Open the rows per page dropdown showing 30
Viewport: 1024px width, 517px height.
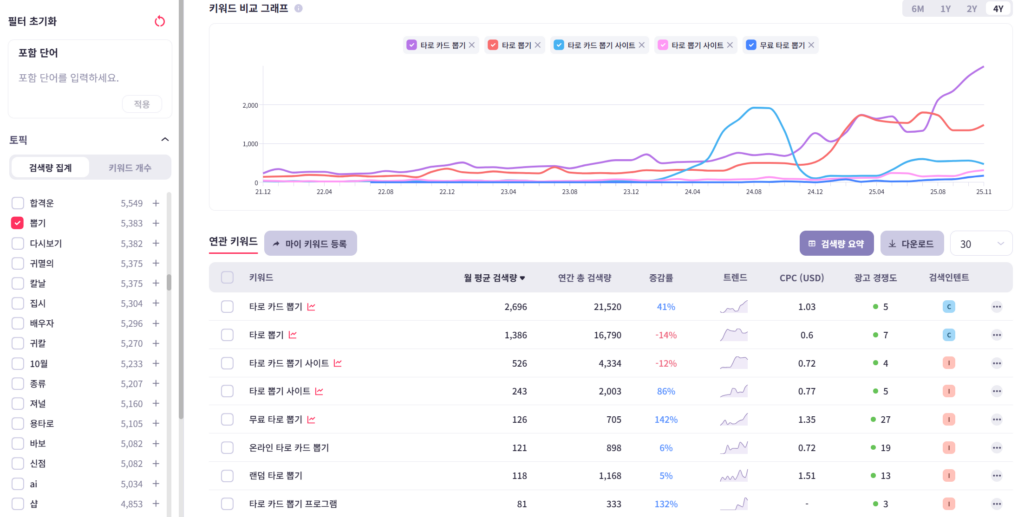[983, 243]
